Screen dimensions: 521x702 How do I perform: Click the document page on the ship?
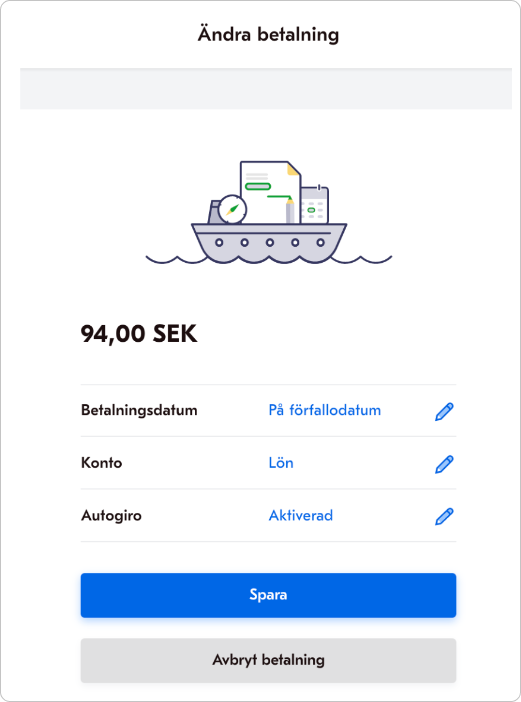(270, 192)
